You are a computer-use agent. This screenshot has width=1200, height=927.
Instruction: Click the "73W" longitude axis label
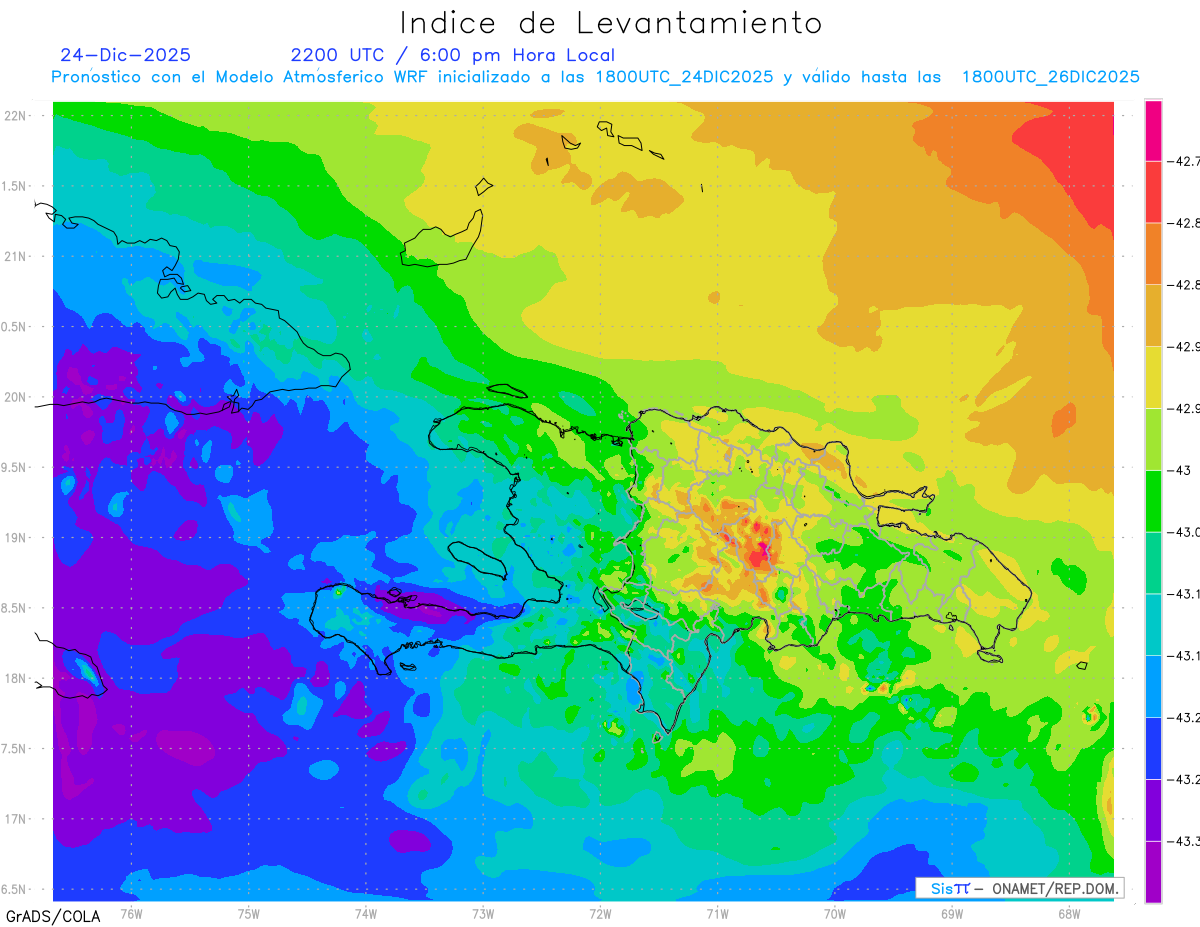tap(483, 913)
